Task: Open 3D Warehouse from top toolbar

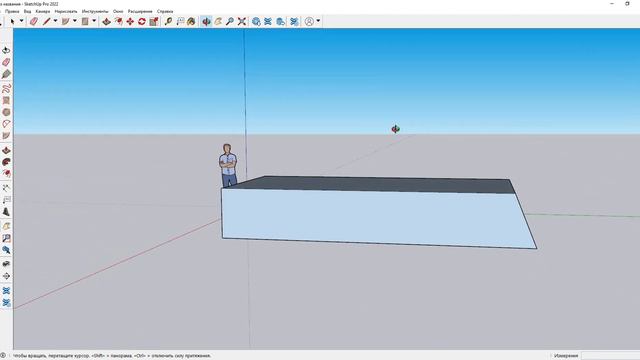Action: [256, 21]
